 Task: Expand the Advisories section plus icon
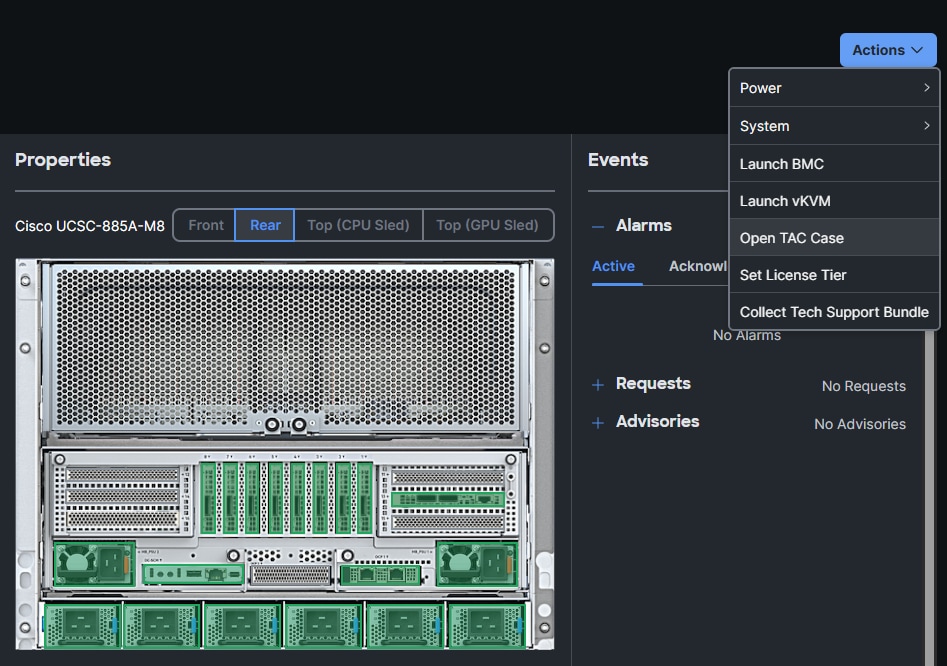click(x=597, y=422)
